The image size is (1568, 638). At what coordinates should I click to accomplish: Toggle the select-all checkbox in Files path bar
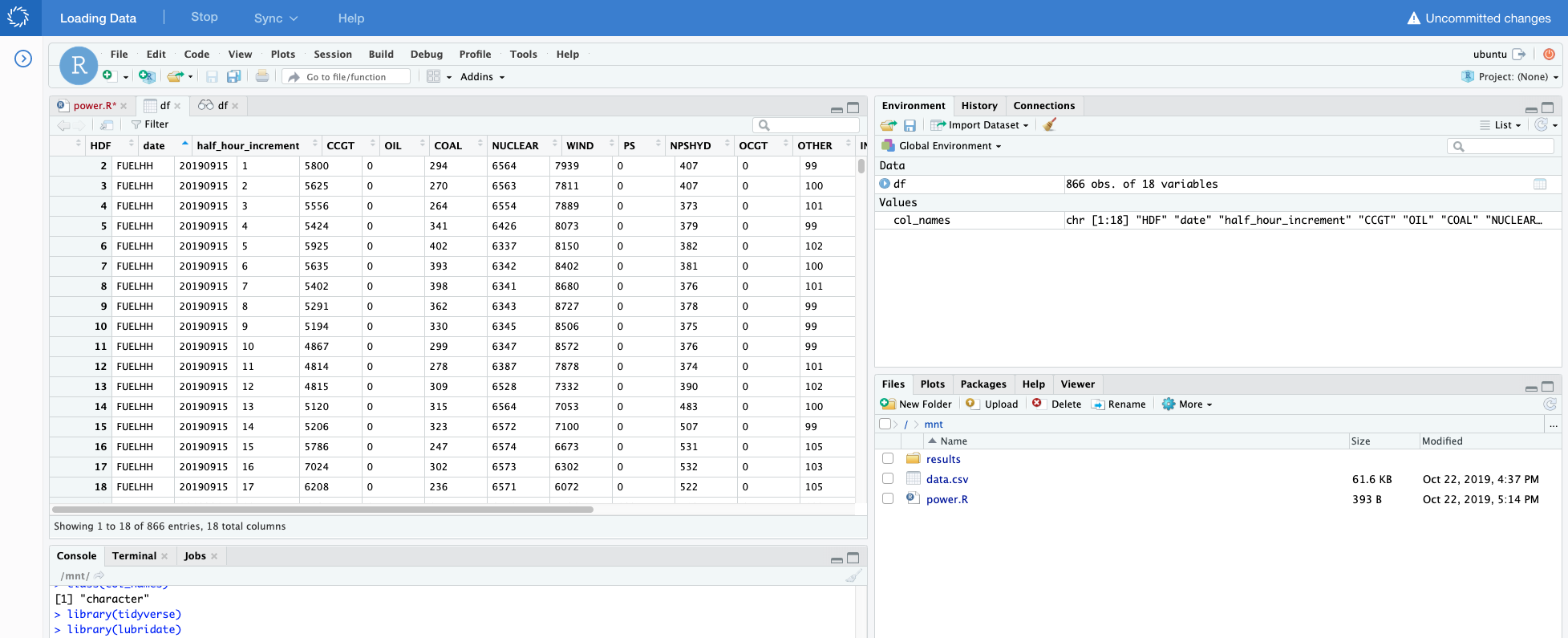point(885,424)
